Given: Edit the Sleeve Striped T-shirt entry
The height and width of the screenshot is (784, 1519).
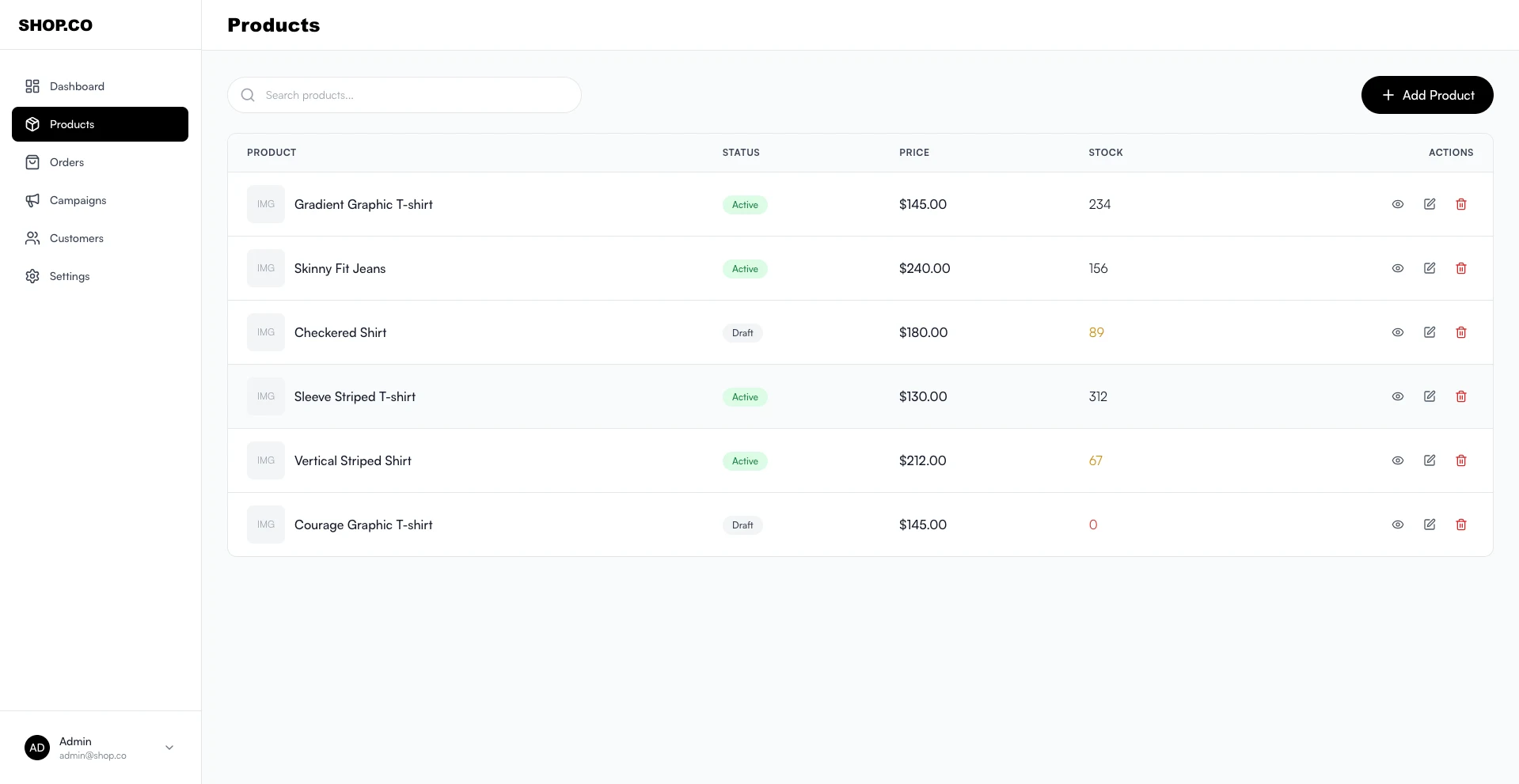Looking at the screenshot, I should pyautogui.click(x=1430, y=396).
